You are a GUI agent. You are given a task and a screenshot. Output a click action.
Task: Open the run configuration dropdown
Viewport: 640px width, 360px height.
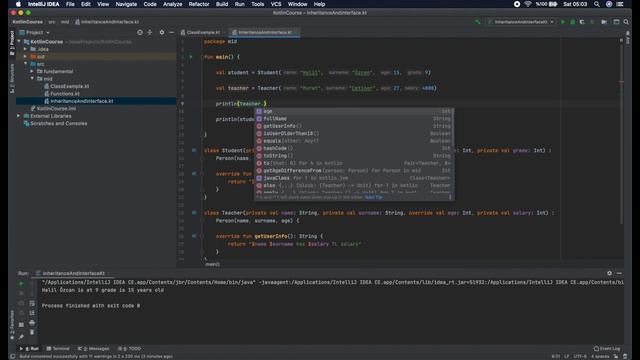point(521,22)
